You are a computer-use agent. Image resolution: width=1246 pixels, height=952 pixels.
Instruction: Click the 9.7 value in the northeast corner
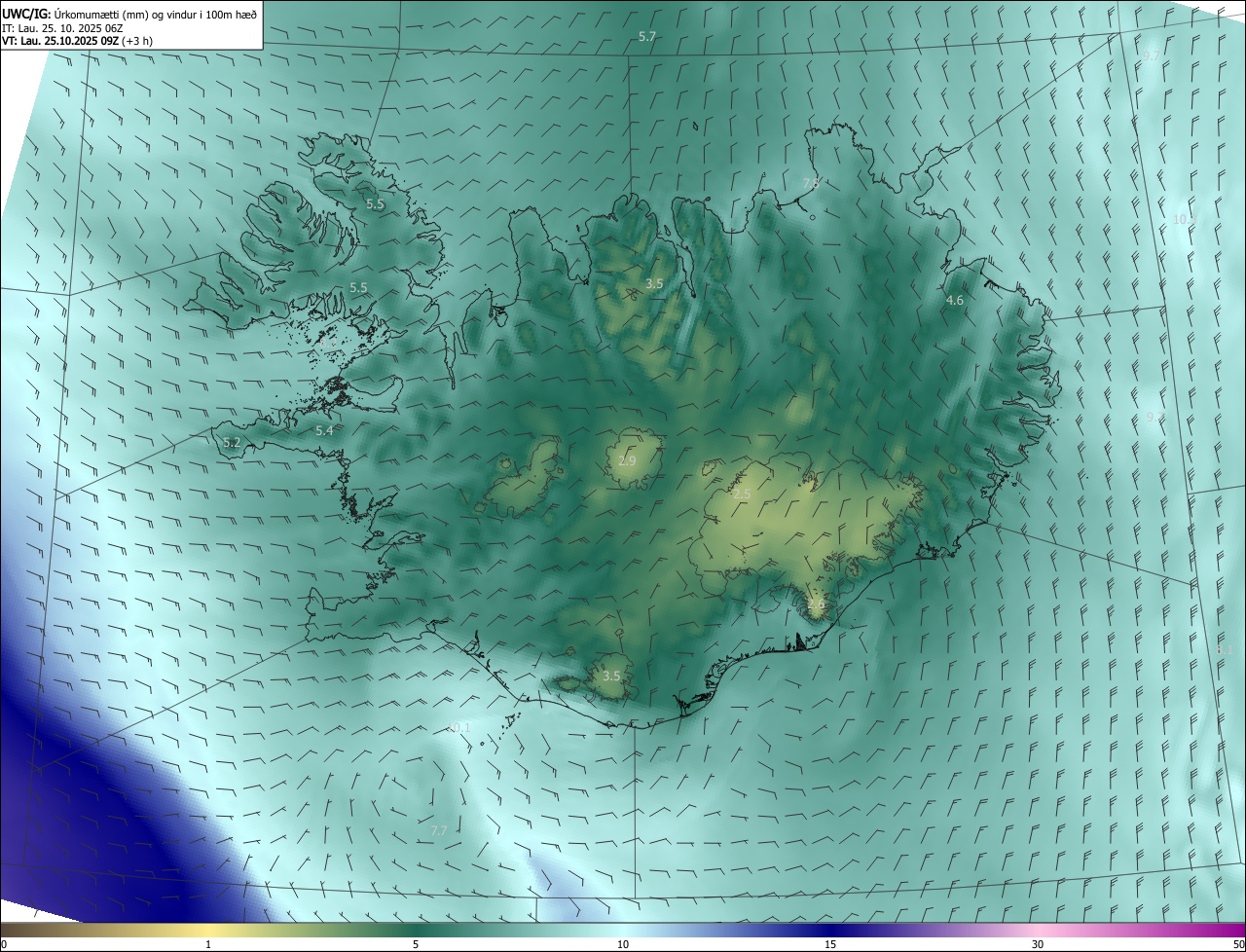coord(1152,56)
